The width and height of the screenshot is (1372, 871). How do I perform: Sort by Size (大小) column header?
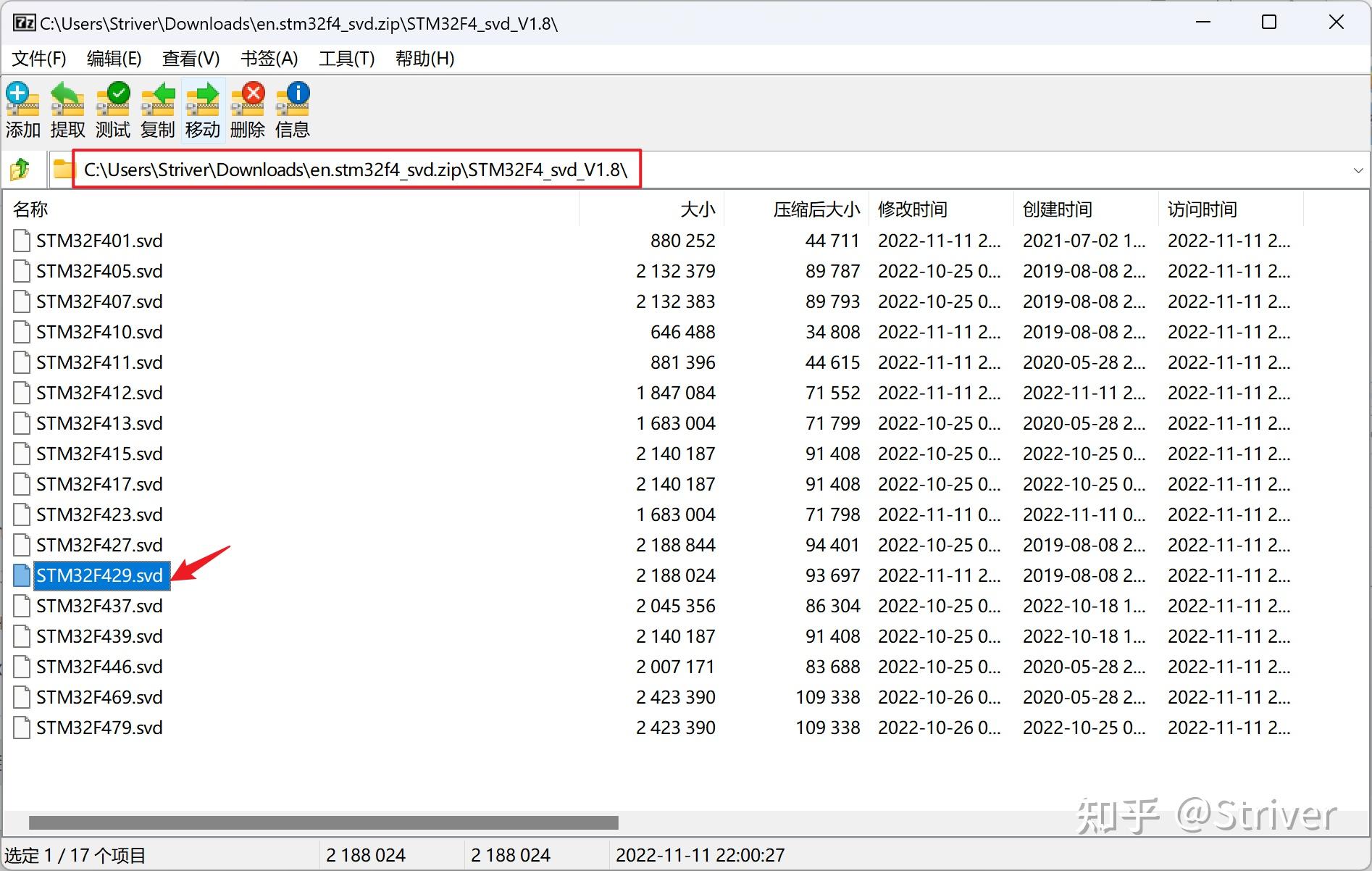point(652,209)
